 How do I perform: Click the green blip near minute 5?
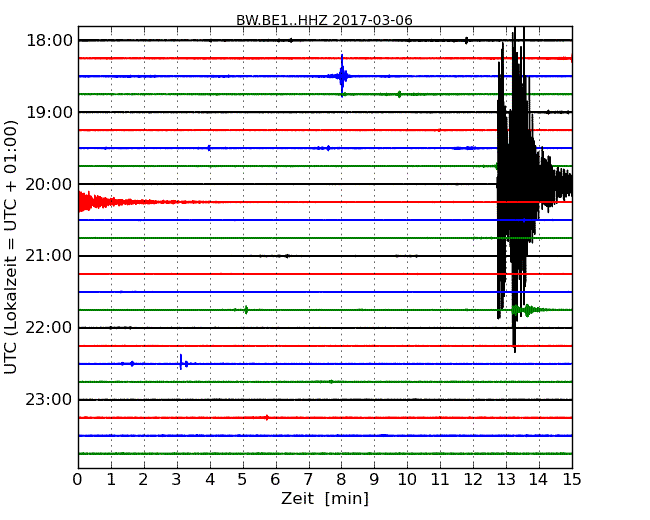(x=246, y=310)
